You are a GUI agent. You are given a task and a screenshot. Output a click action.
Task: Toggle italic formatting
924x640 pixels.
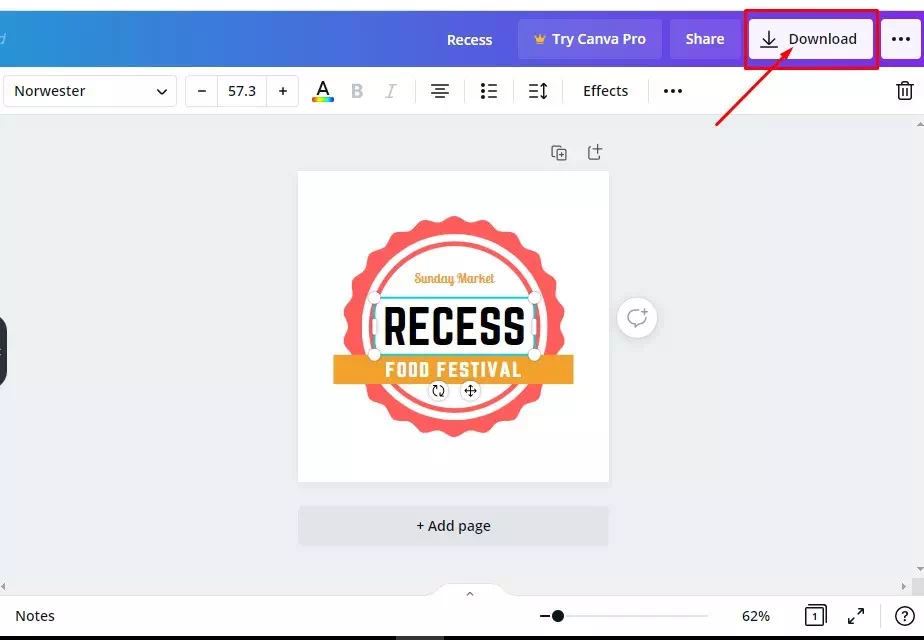[390, 91]
